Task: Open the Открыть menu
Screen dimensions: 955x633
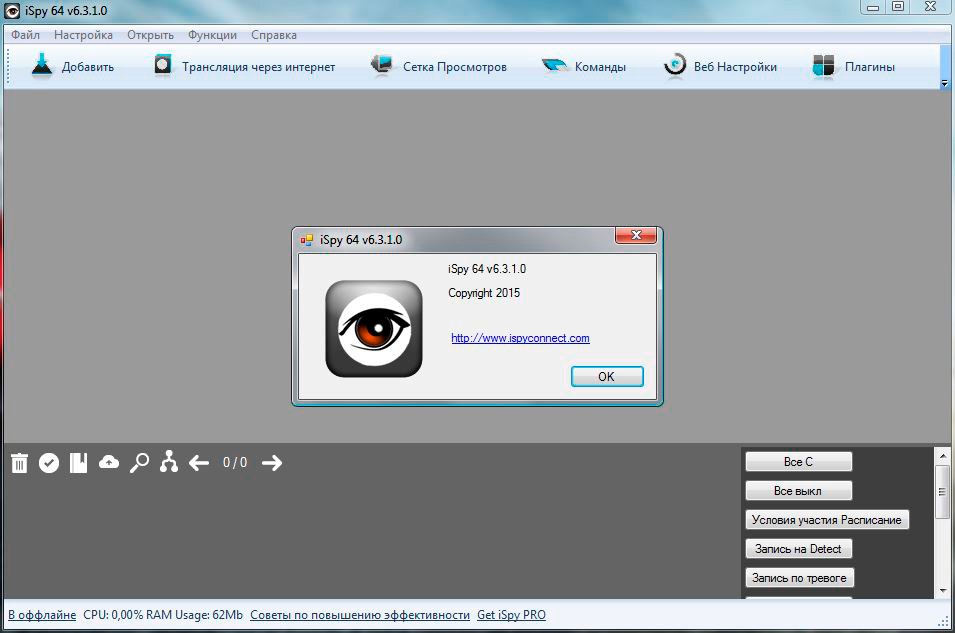Action: (150, 35)
